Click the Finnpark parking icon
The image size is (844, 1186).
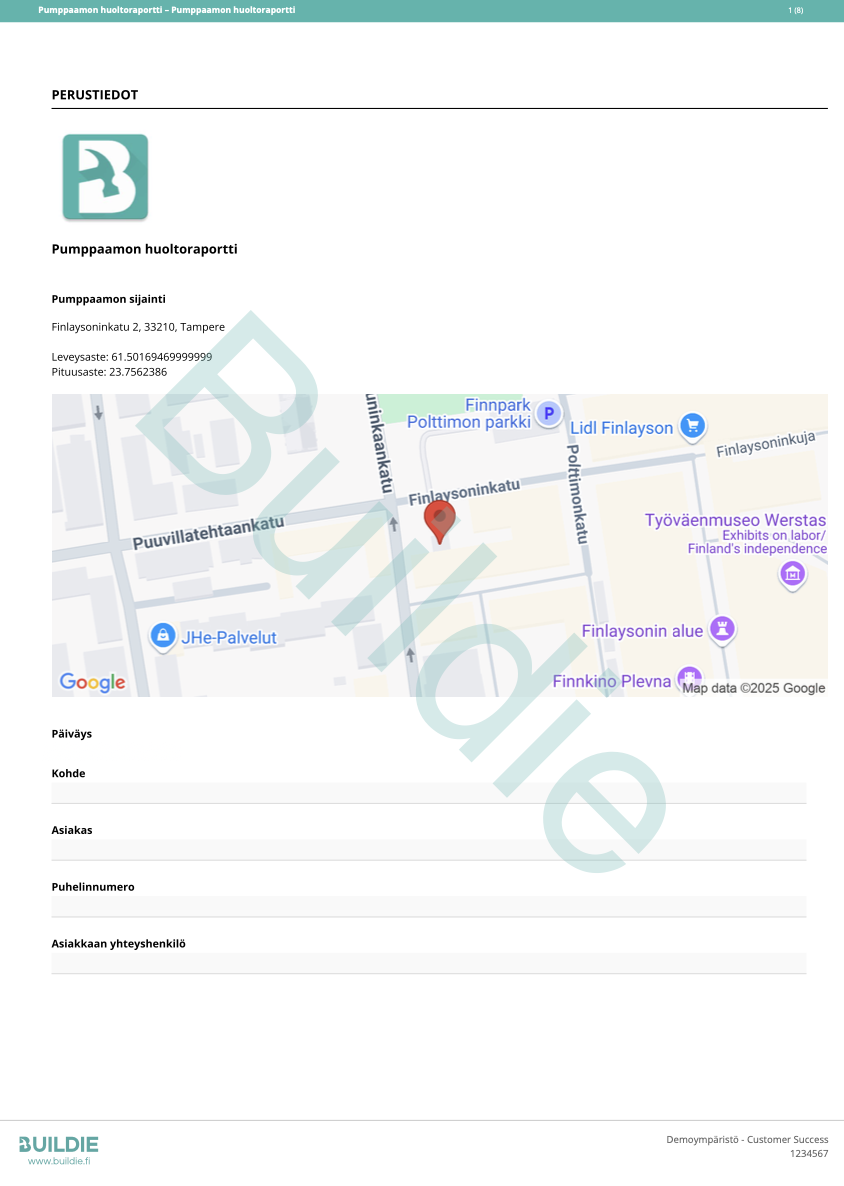point(548,412)
